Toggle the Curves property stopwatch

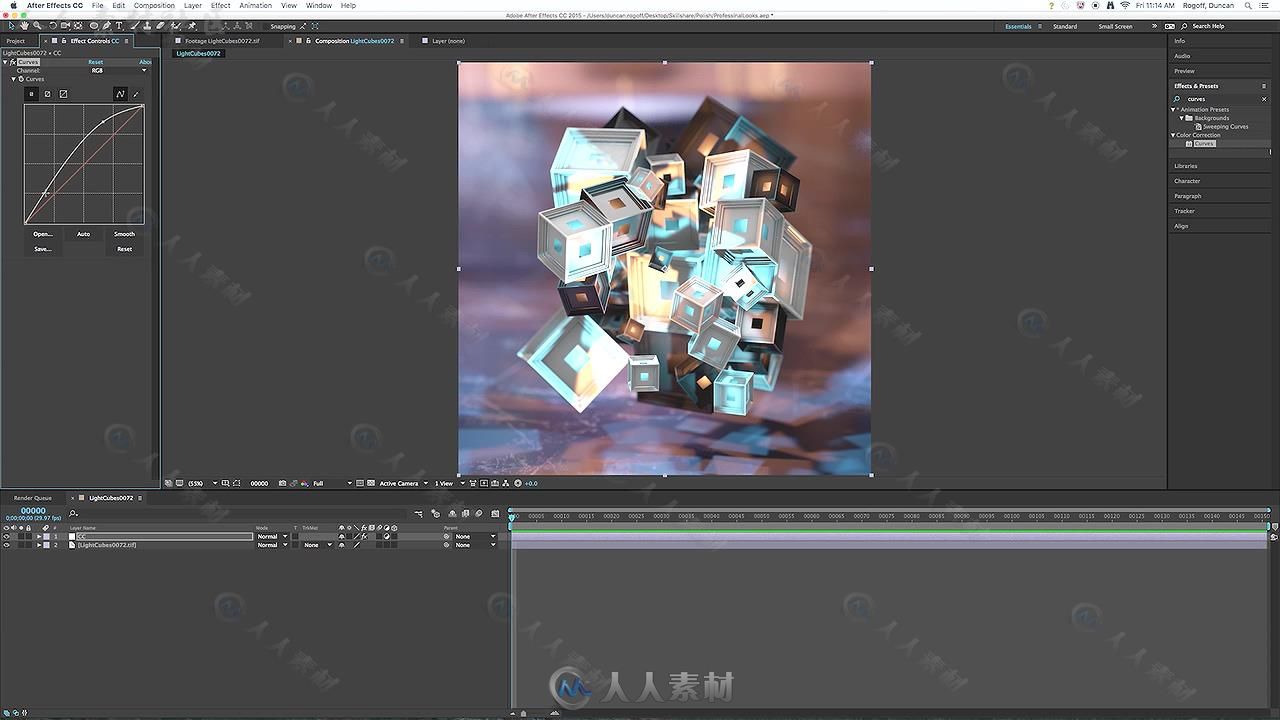coord(21,79)
